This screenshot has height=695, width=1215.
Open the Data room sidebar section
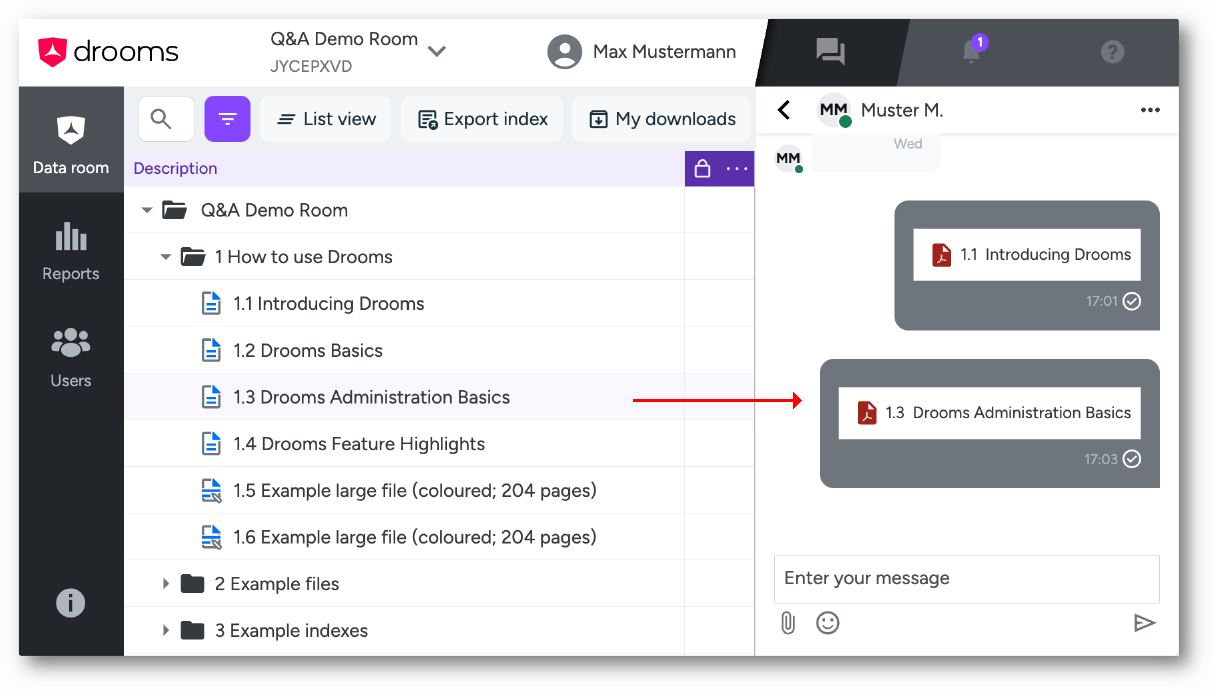[x=71, y=140]
